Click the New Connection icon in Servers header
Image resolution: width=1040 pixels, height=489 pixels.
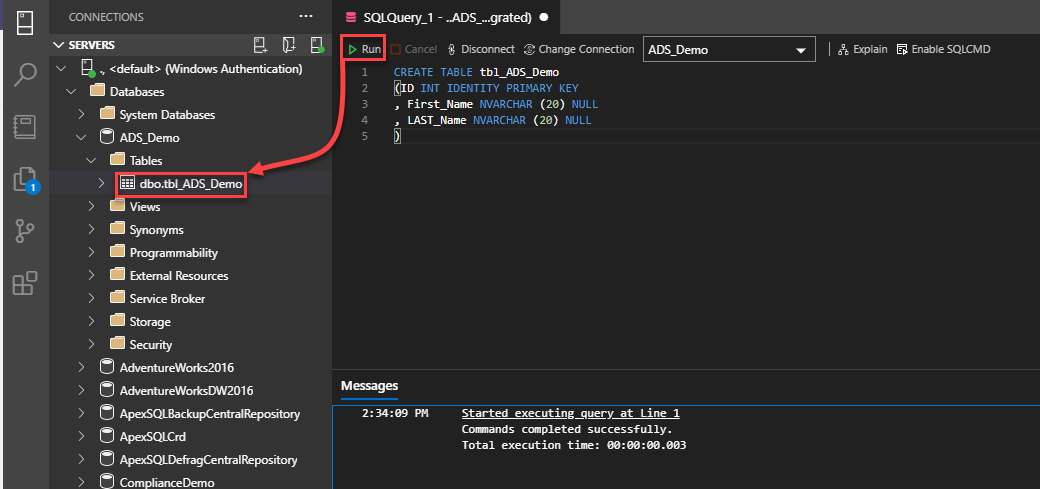[x=260, y=45]
